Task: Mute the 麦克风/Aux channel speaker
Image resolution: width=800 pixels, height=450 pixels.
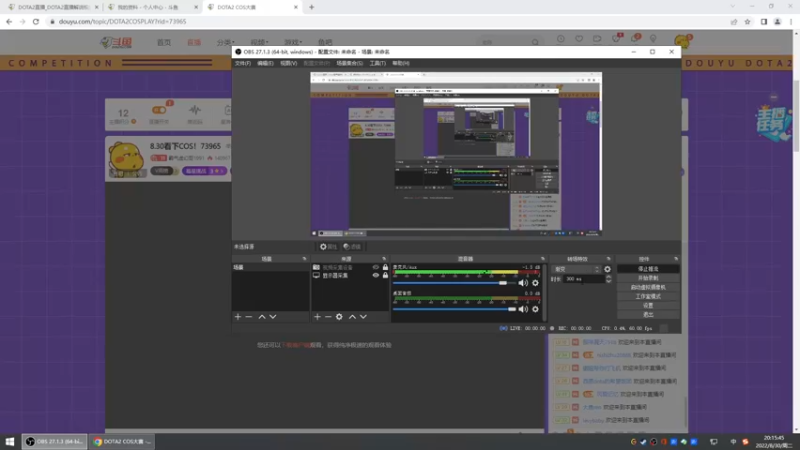Action: click(x=523, y=283)
